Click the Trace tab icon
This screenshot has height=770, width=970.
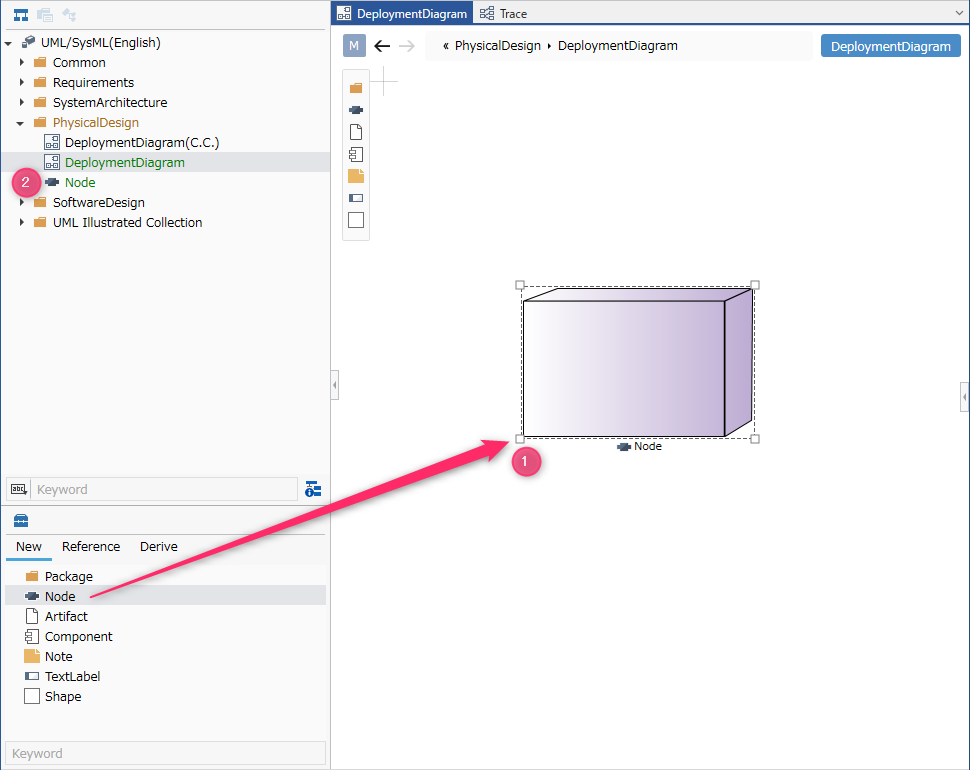pyautogui.click(x=487, y=13)
